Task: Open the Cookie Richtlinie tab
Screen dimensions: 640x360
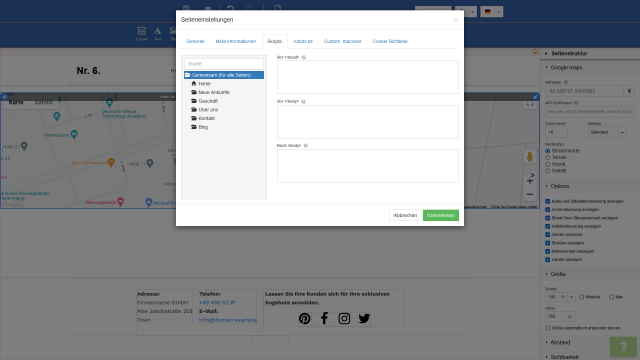Action: 390,42
